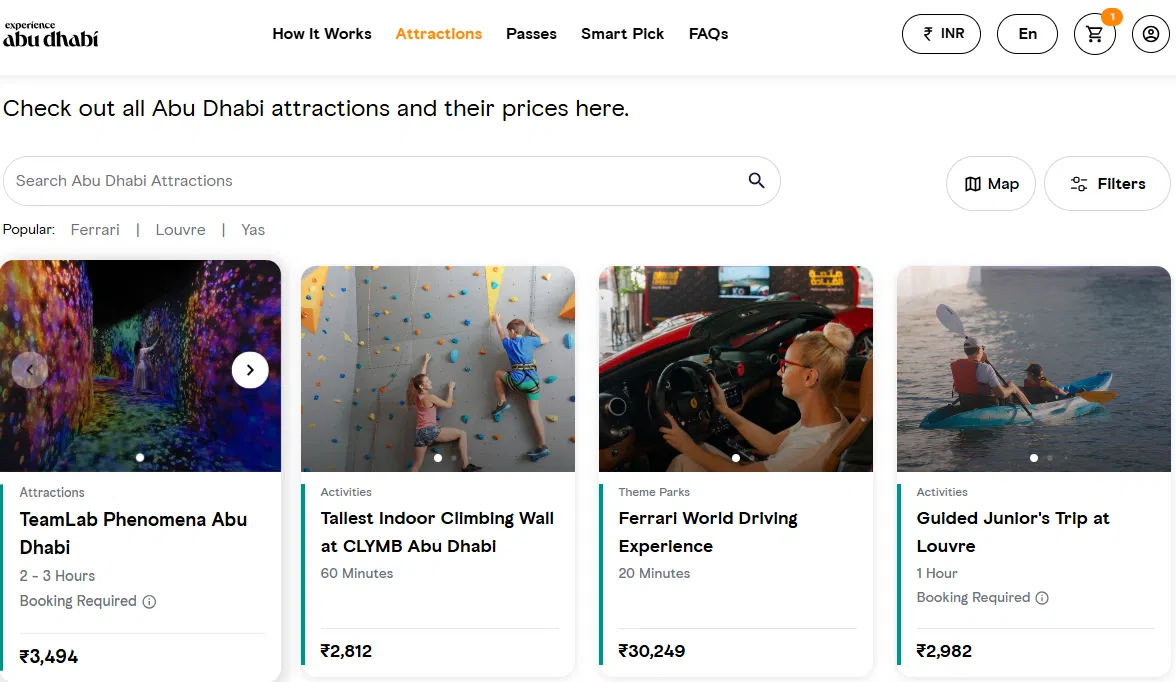Show next TeamLab Phenomena image
Image resolution: width=1176 pixels, height=682 pixels.
tap(250, 370)
